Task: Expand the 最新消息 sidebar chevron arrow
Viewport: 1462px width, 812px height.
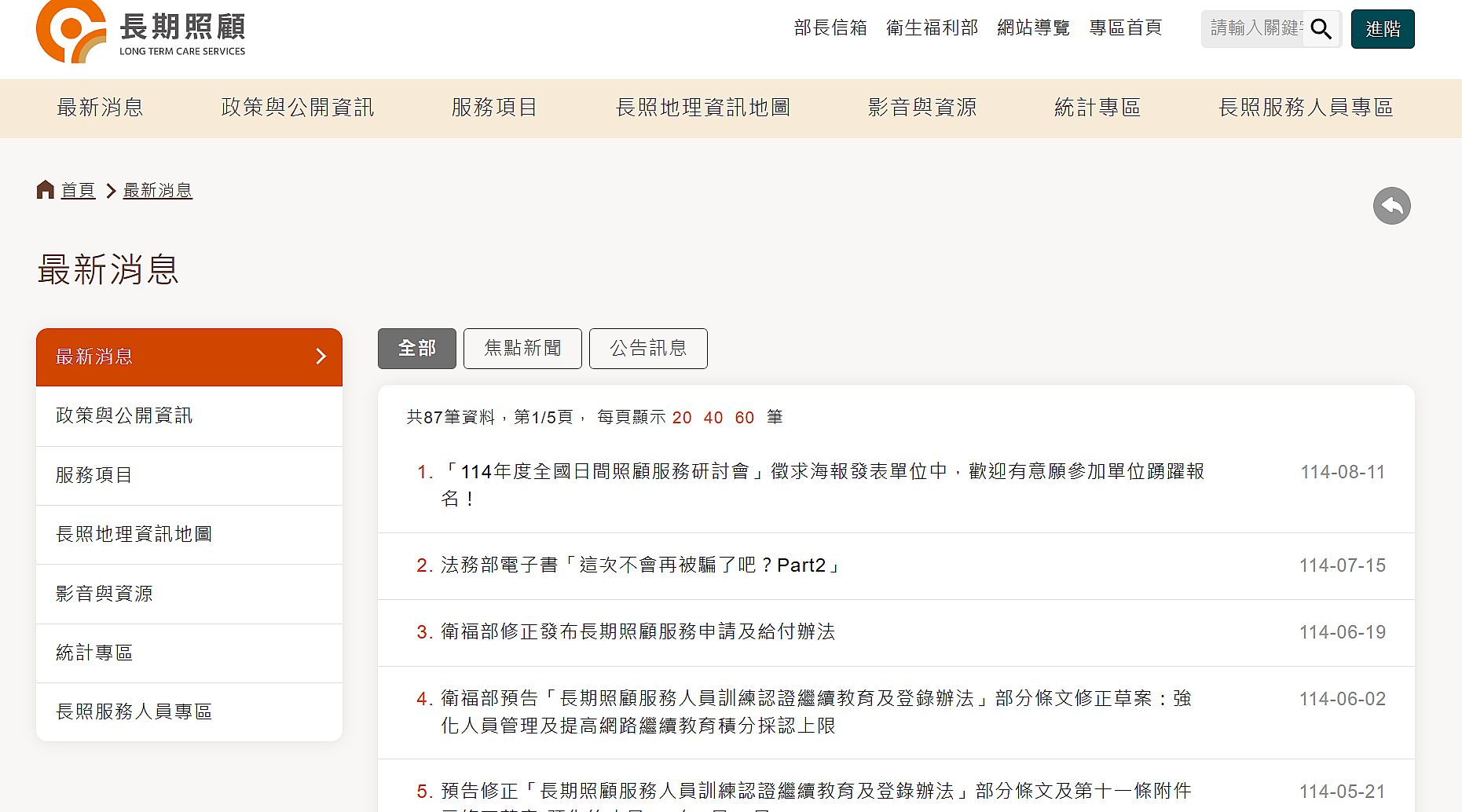Action: [x=321, y=357]
